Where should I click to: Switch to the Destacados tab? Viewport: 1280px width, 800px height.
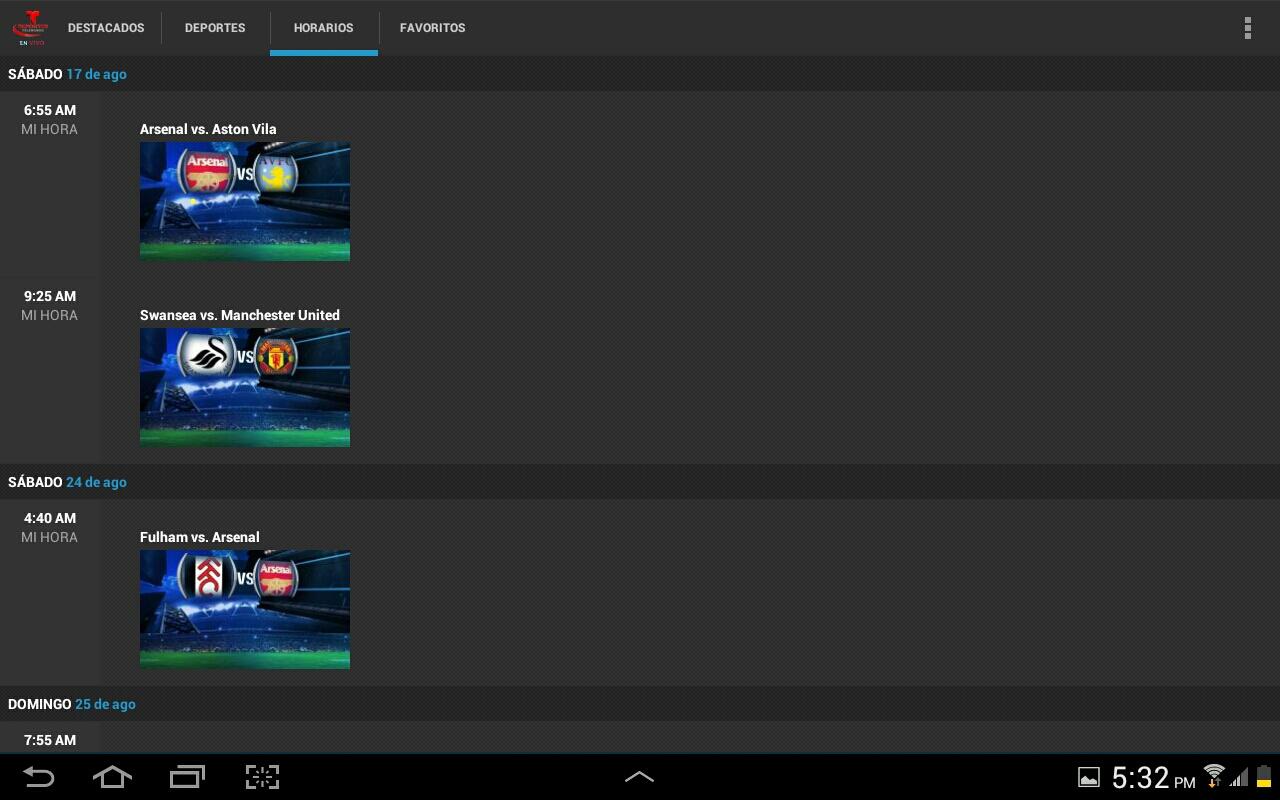point(106,28)
